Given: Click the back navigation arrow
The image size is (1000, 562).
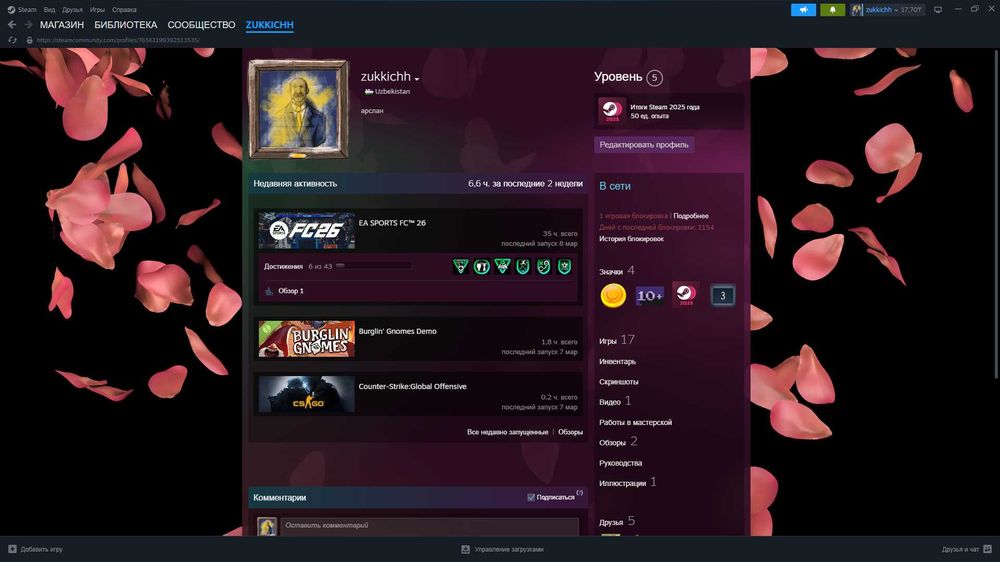Looking at the screenshot, I should (11, 24).
